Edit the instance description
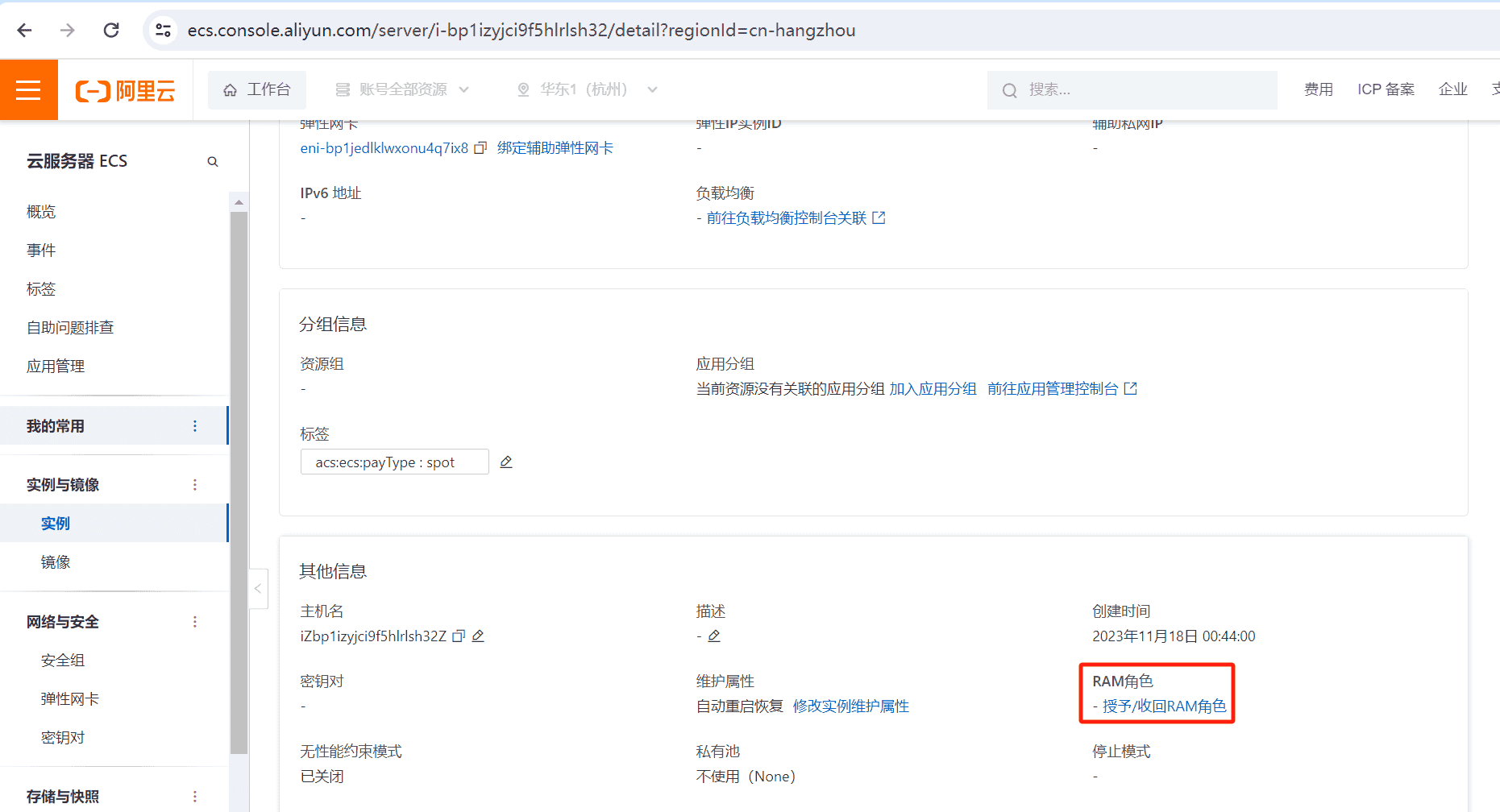The width and height of the screenshot is (1500, 812). [714, 636]
